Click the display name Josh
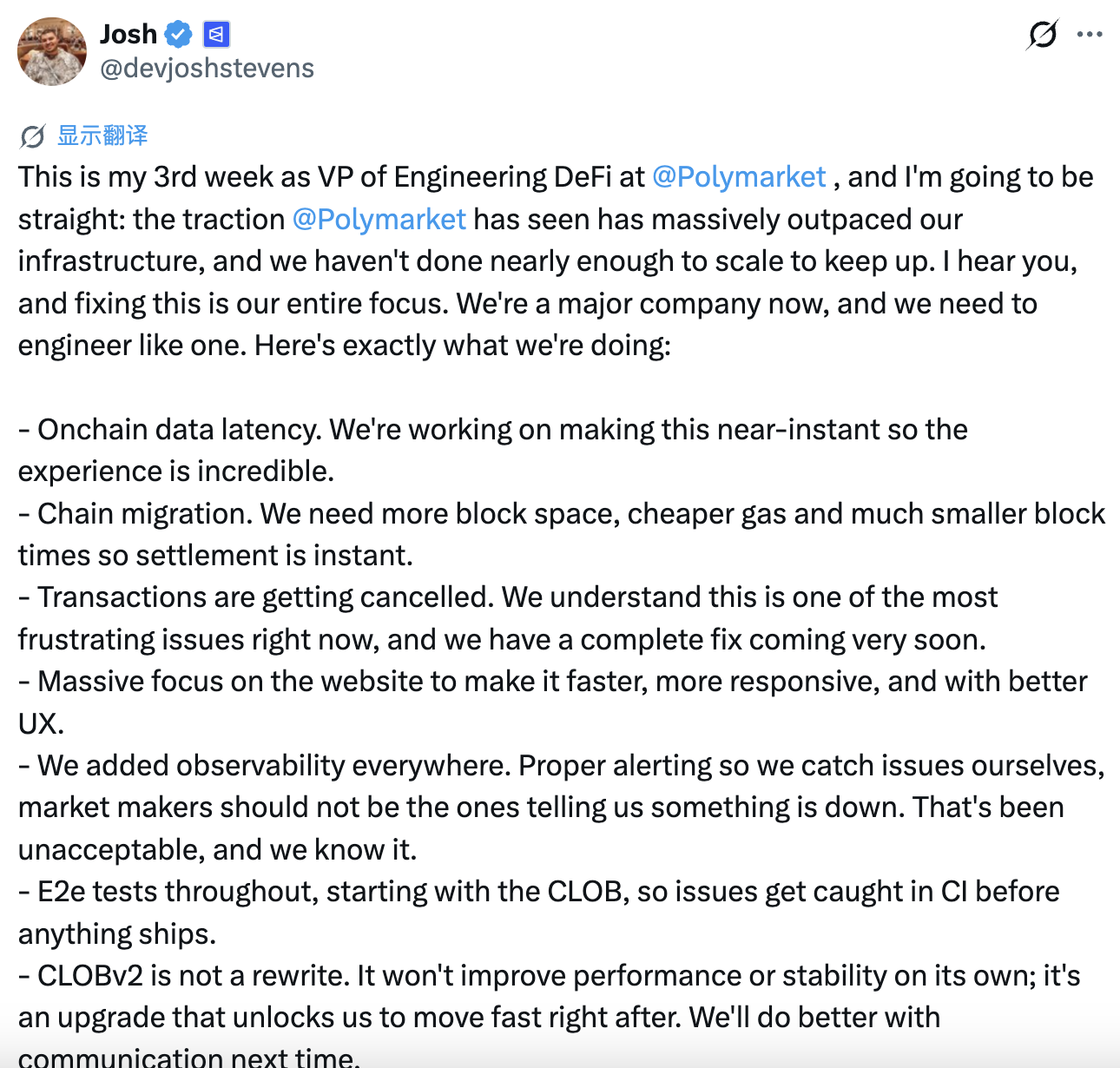This screenshot has width=1120, height=1068. (x=128, y=35)
